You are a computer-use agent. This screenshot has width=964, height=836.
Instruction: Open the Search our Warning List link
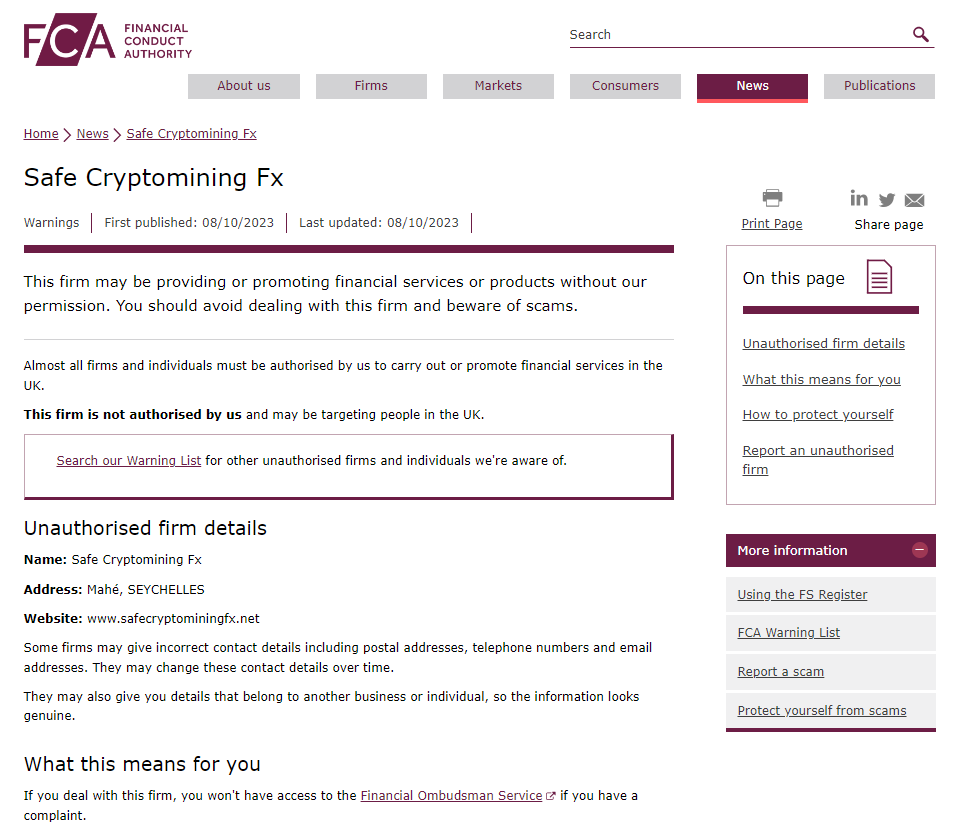point(129,461)
